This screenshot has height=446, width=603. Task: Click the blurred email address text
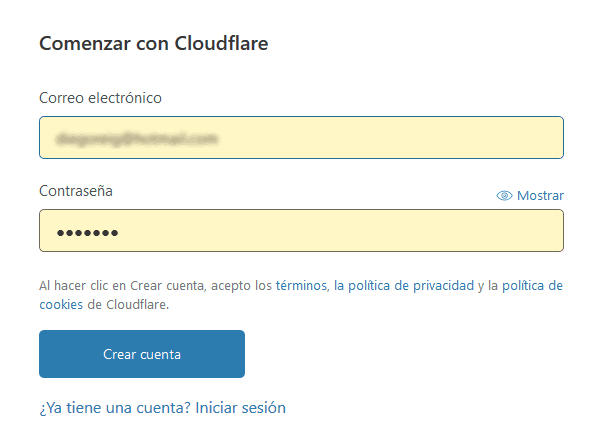point(137,138)
